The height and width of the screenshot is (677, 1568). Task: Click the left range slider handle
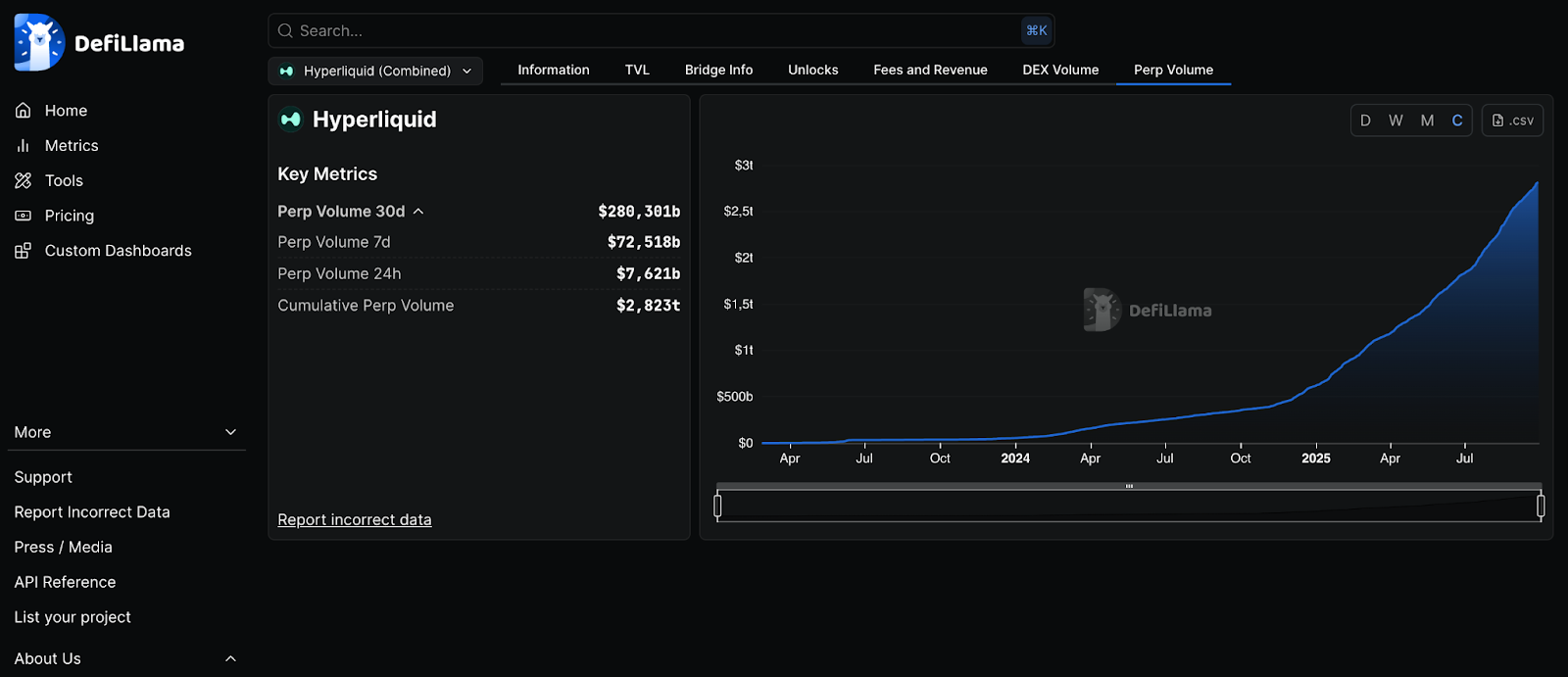pos(717,506)
